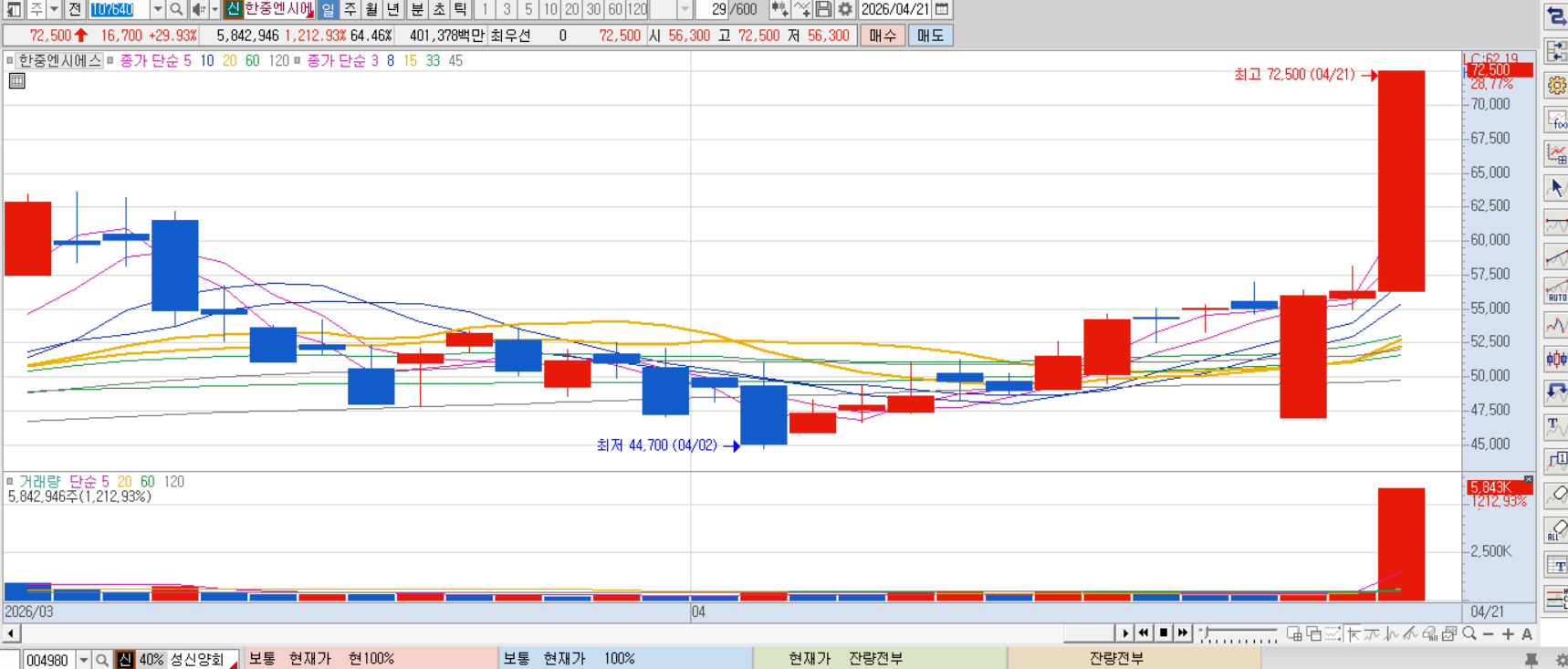Click the play forward button in chart playback
The width and height of the screenshot is (1568, 669).
1124,633
